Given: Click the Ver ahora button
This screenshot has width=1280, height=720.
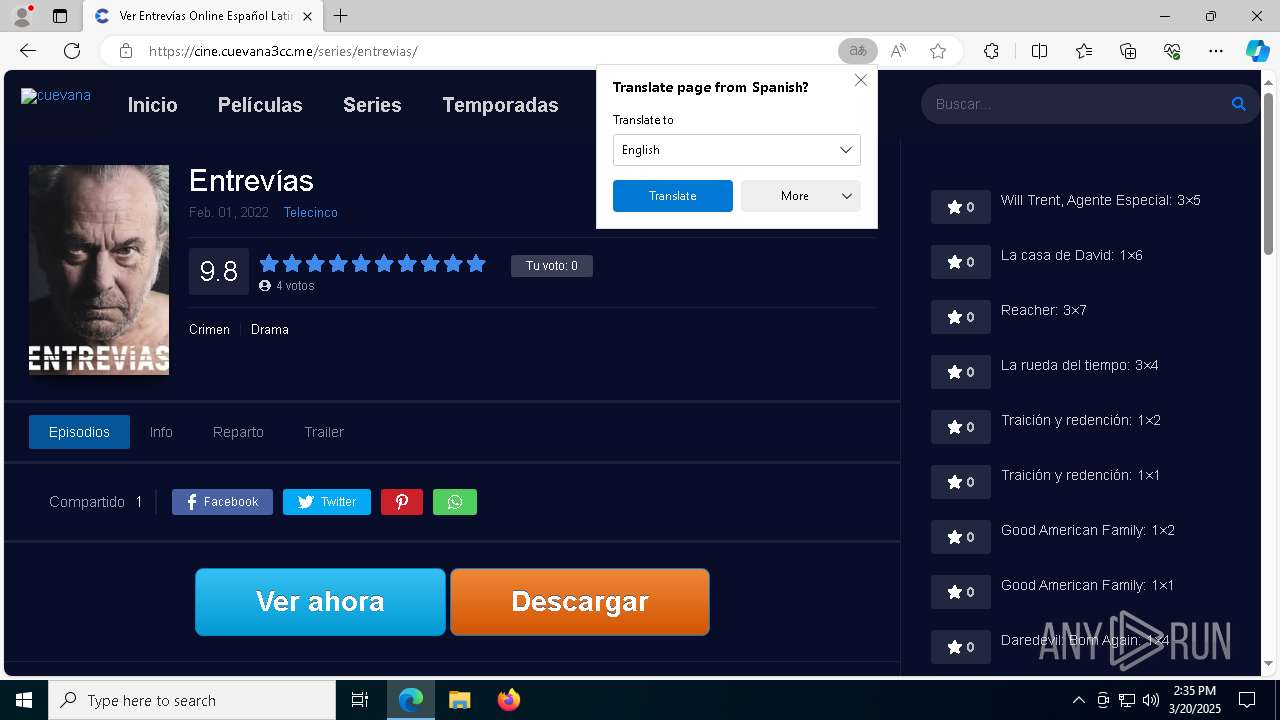Looking at the screenshot, I should pos(320,602).
